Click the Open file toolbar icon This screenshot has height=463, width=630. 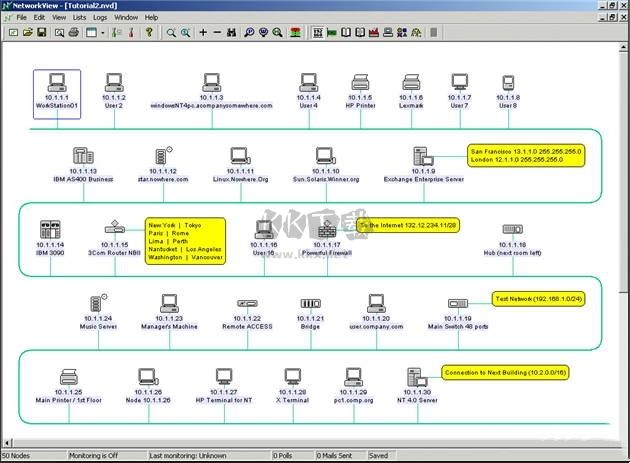coord(27,33)
